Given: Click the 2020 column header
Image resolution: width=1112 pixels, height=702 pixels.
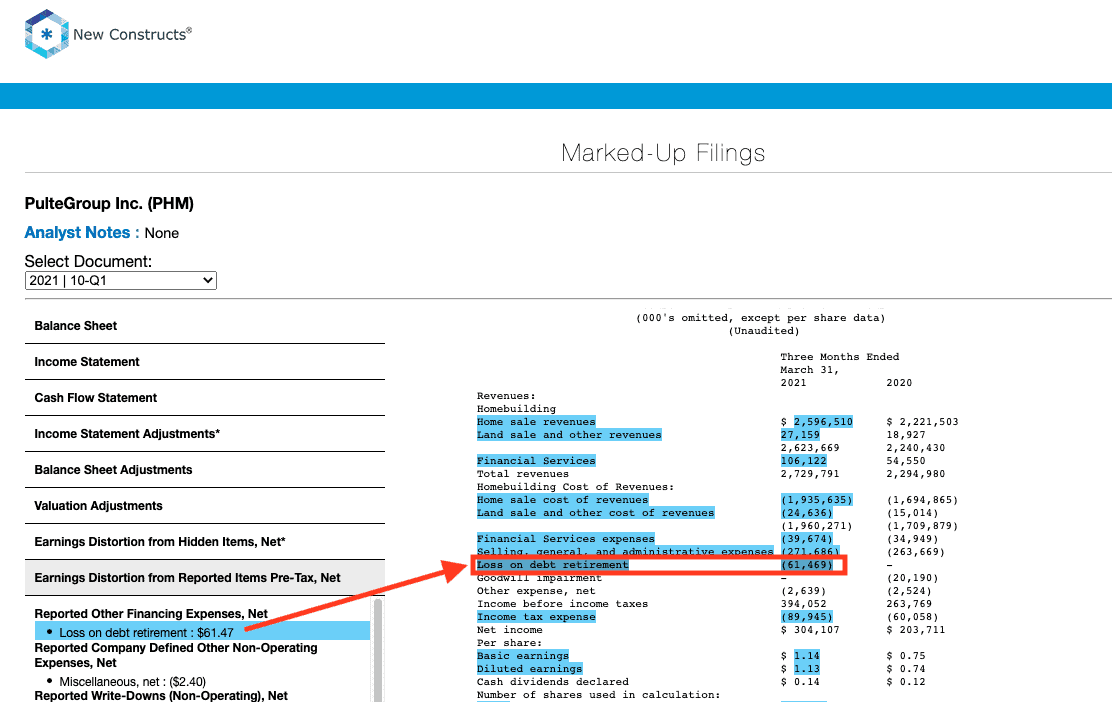Looking at the screenshot, I should coord(899,383).
